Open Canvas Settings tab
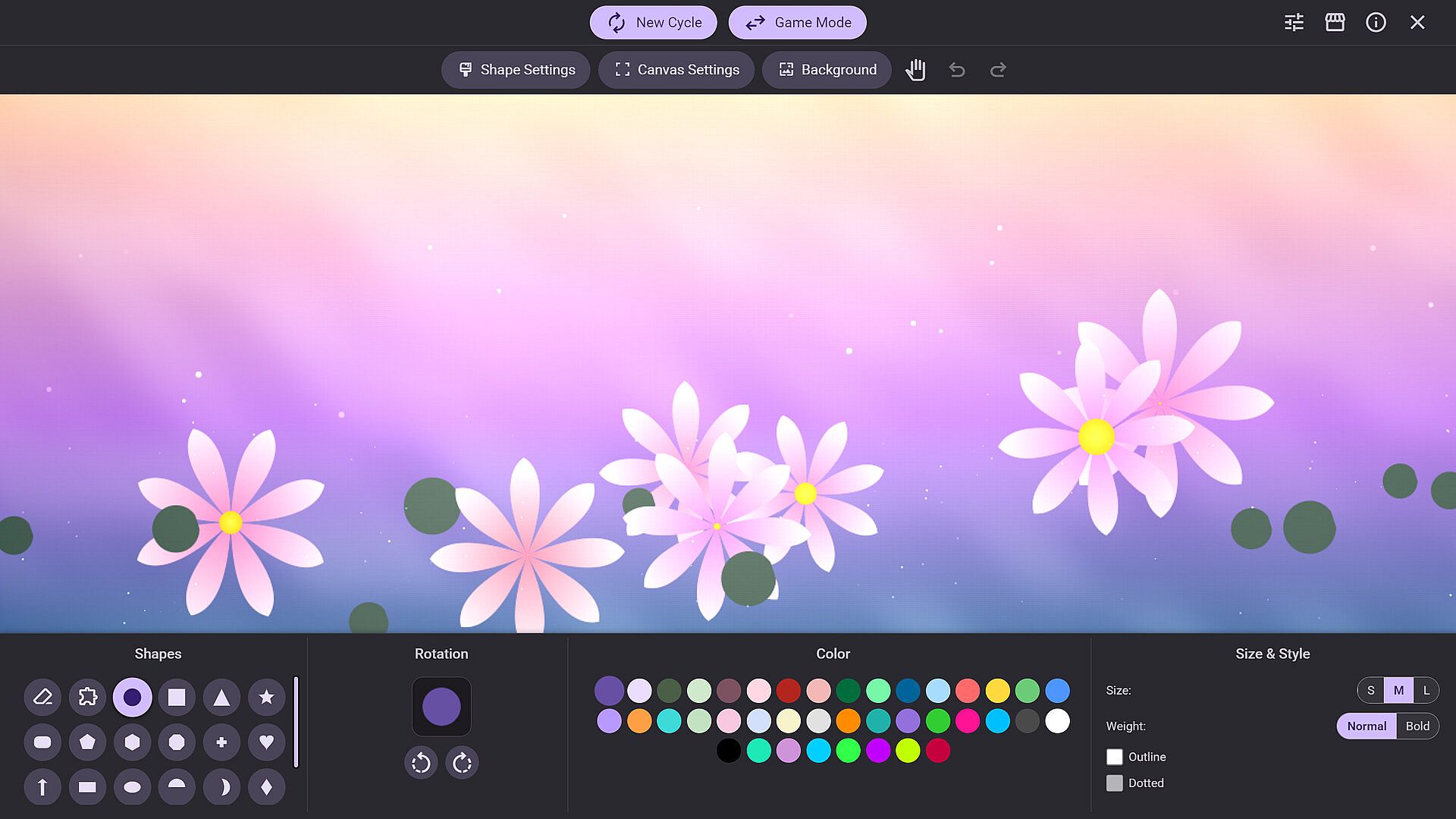Image resolution: width=1456 pixels, height=819 pixels. point(676,70)
